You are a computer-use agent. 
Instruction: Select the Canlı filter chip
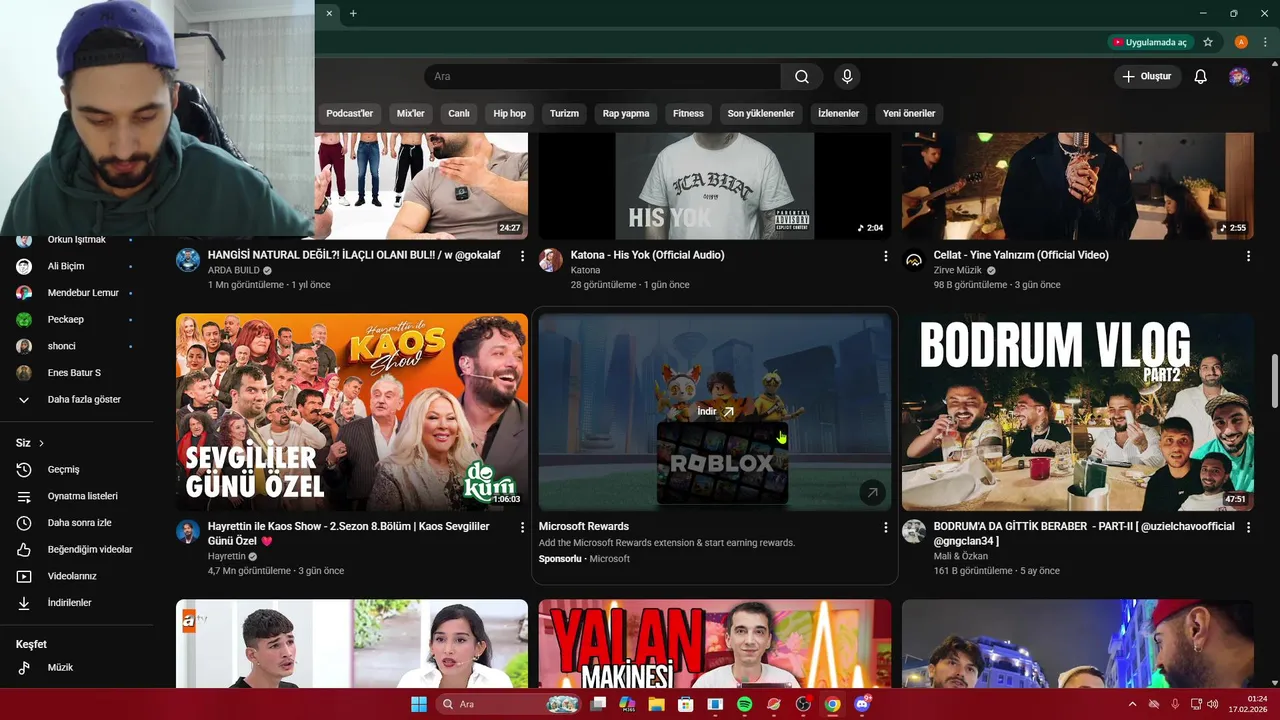[x=459, y=113]
